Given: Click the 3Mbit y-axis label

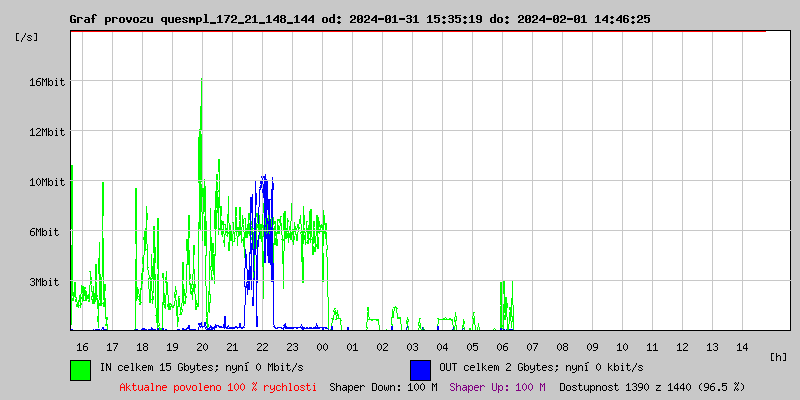Looking at the screenshot, I should tap(45, 282).
